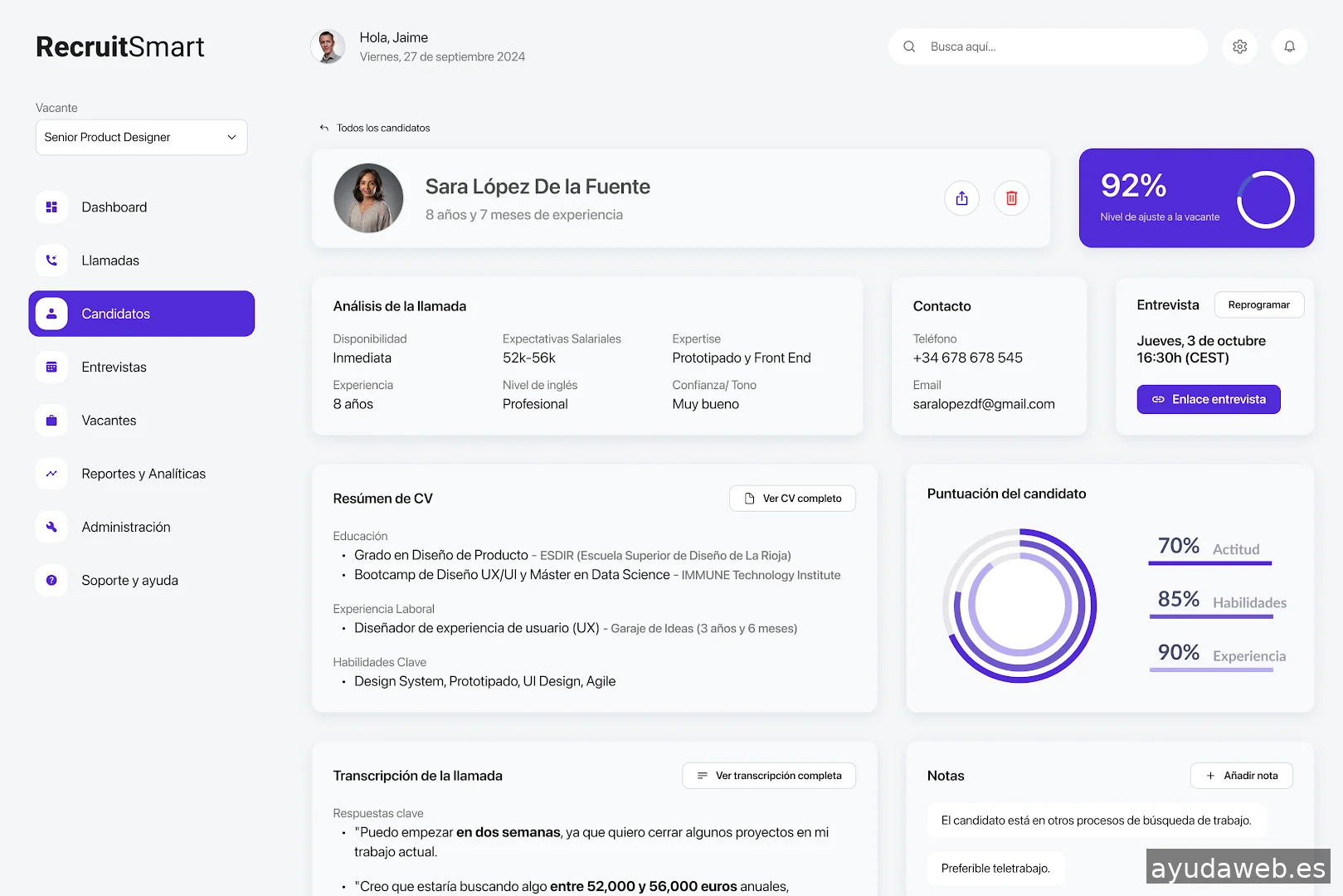The width and height of the screenshot is (1343, 896).
Task: Click the Administración wrench icon
Action: (x=51, y=527)
